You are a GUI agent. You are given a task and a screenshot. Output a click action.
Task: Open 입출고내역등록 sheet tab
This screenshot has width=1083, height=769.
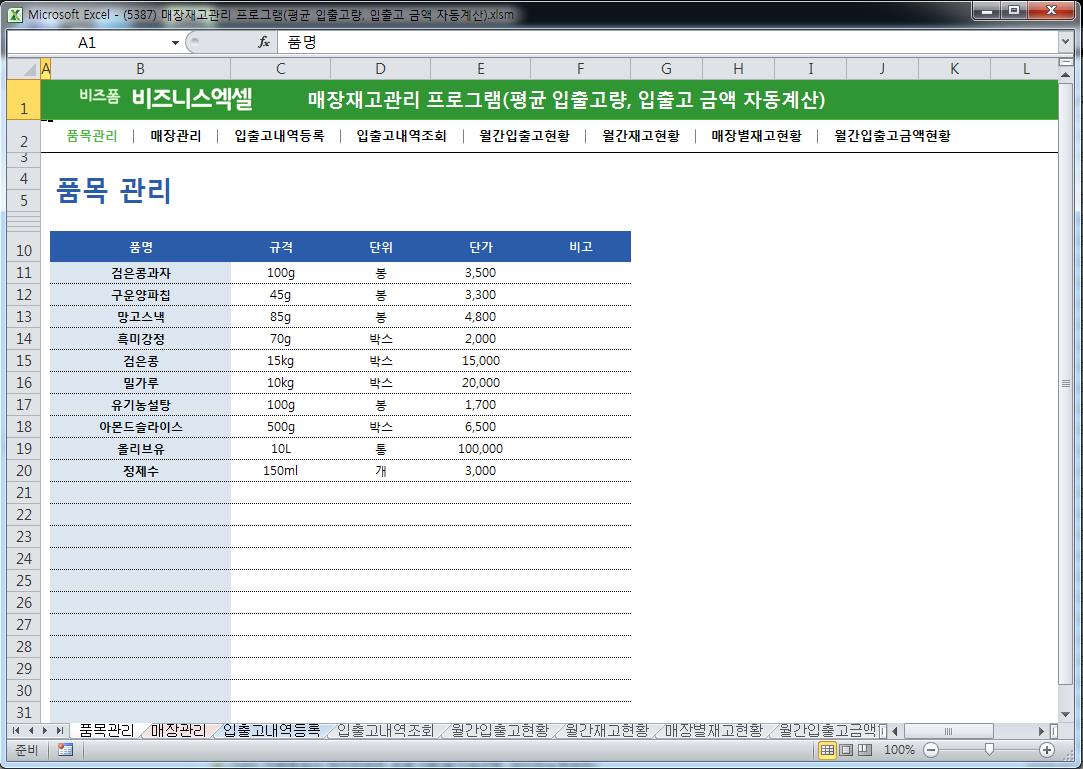[x=271, y=730]
